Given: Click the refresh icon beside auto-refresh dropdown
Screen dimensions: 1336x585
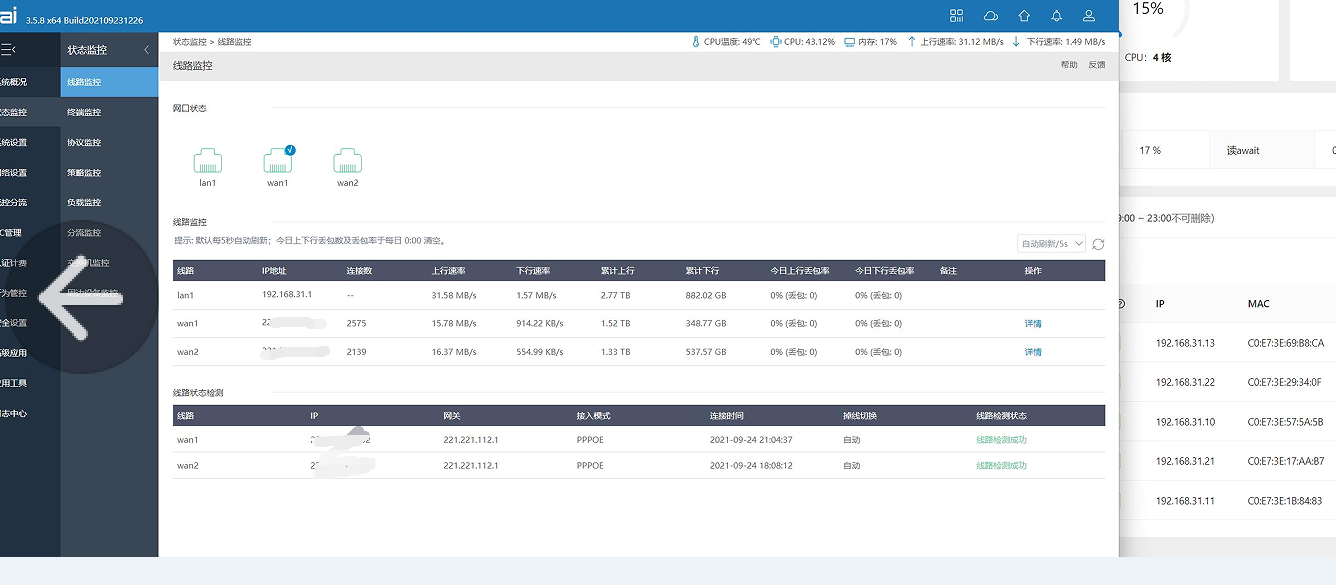Looking at the screenshot, I should pyautogui.click(x=1098, y=244).
